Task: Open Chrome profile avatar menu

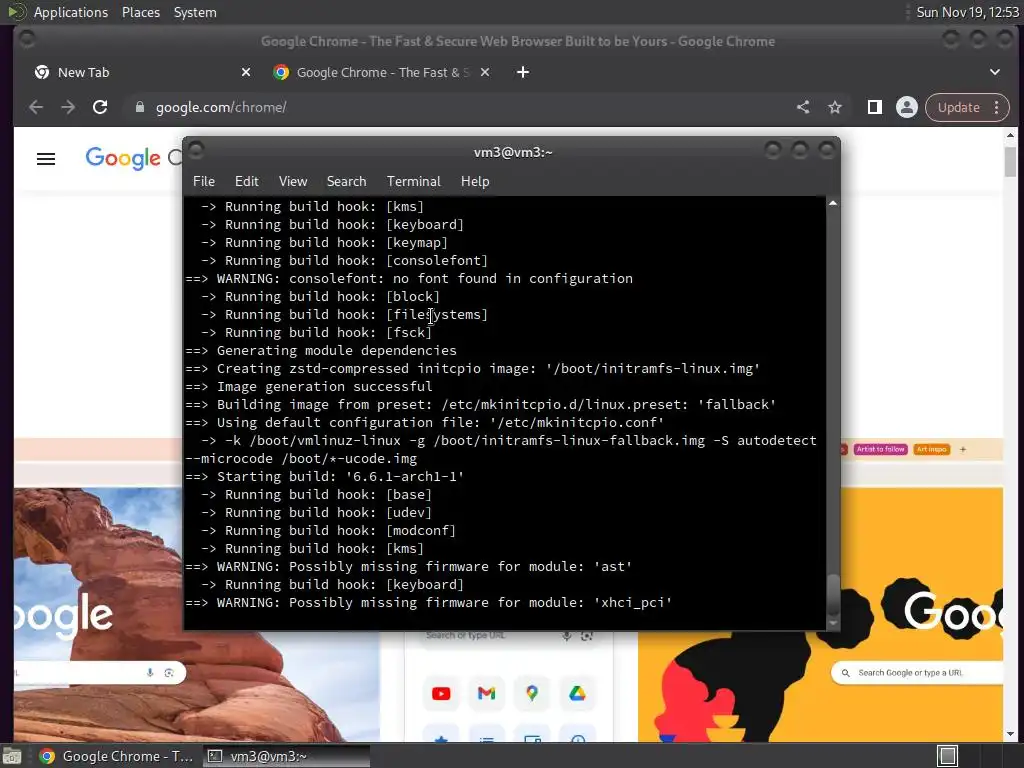Action: 906,107
